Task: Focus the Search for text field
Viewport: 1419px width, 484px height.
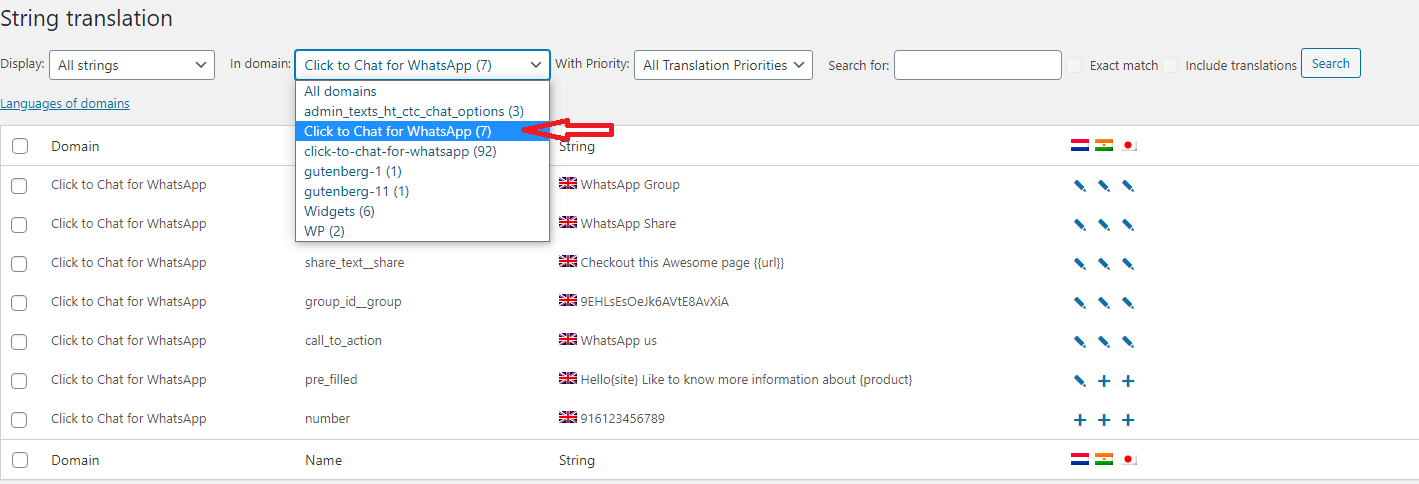Action: click(x=978, y=65)
